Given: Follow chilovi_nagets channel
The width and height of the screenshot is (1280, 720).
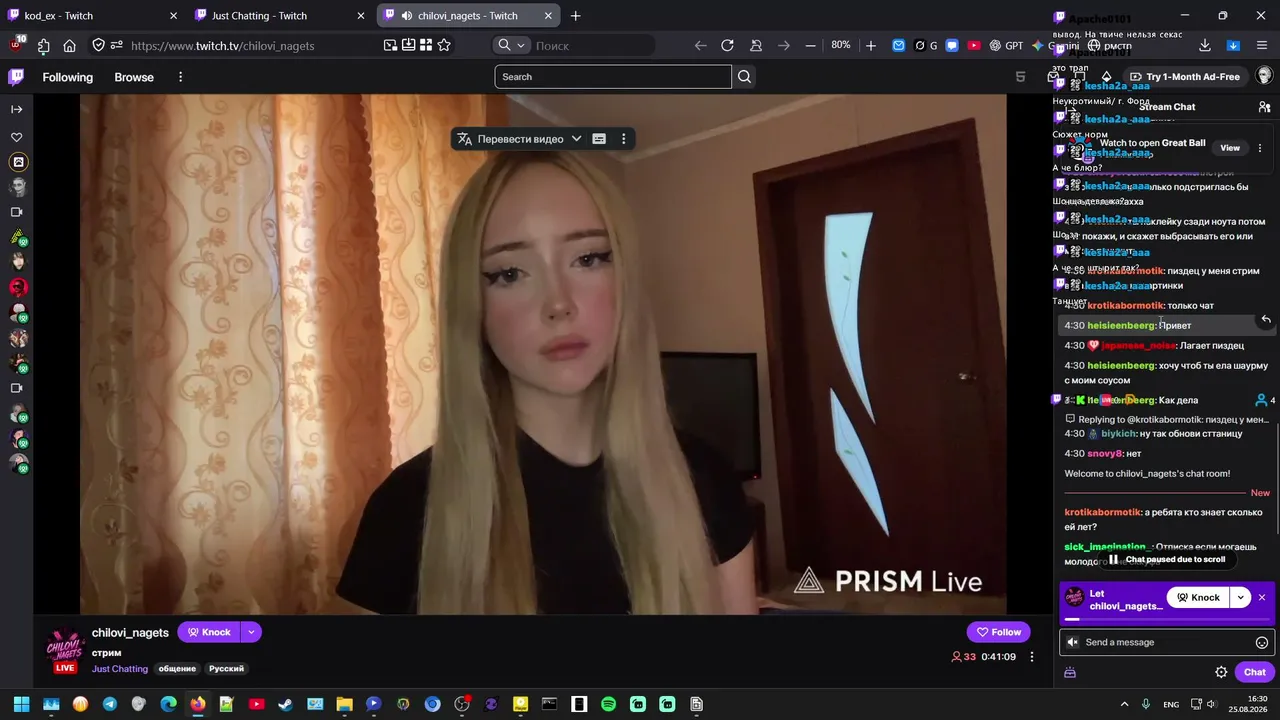Looking at the screenshot, I should tap(998, 632).
